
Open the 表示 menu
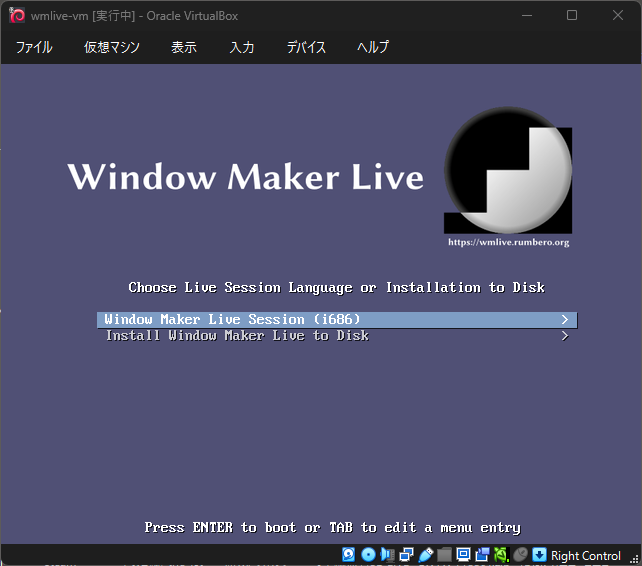(184, 47)
